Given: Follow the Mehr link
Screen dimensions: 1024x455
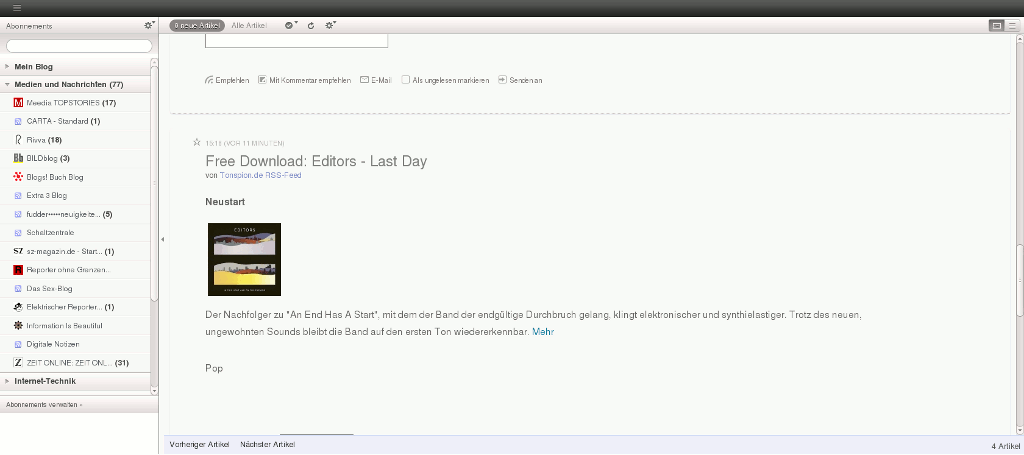Looking at the screenshot, I should [x=543, y=332].
